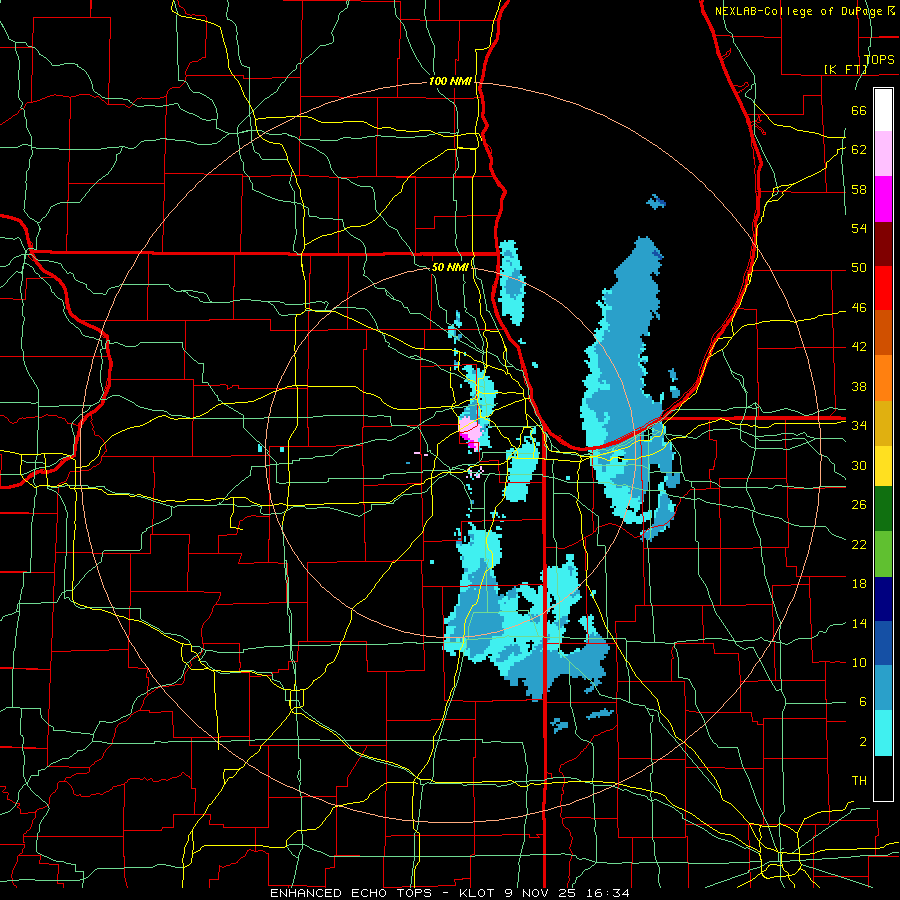Click the legend value "54"
This screenshot has height=900, width=900.
tap(859, 228)
